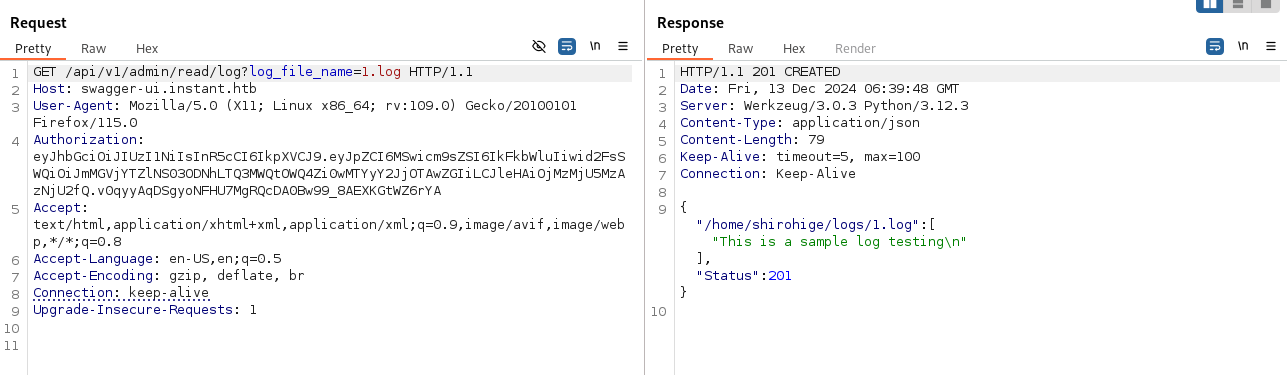Click the 'Response' panel title
This screenshot has width=1287, height=375.
(690, 22)
